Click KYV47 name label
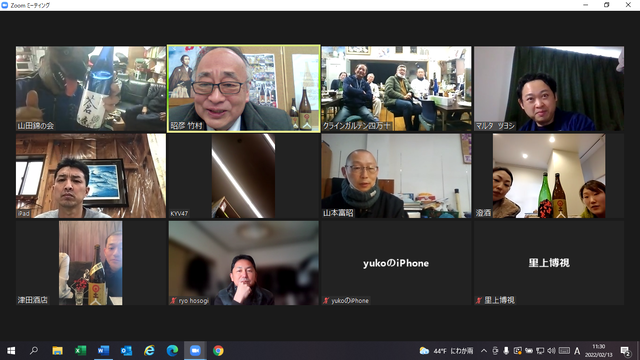 point(179,213)
